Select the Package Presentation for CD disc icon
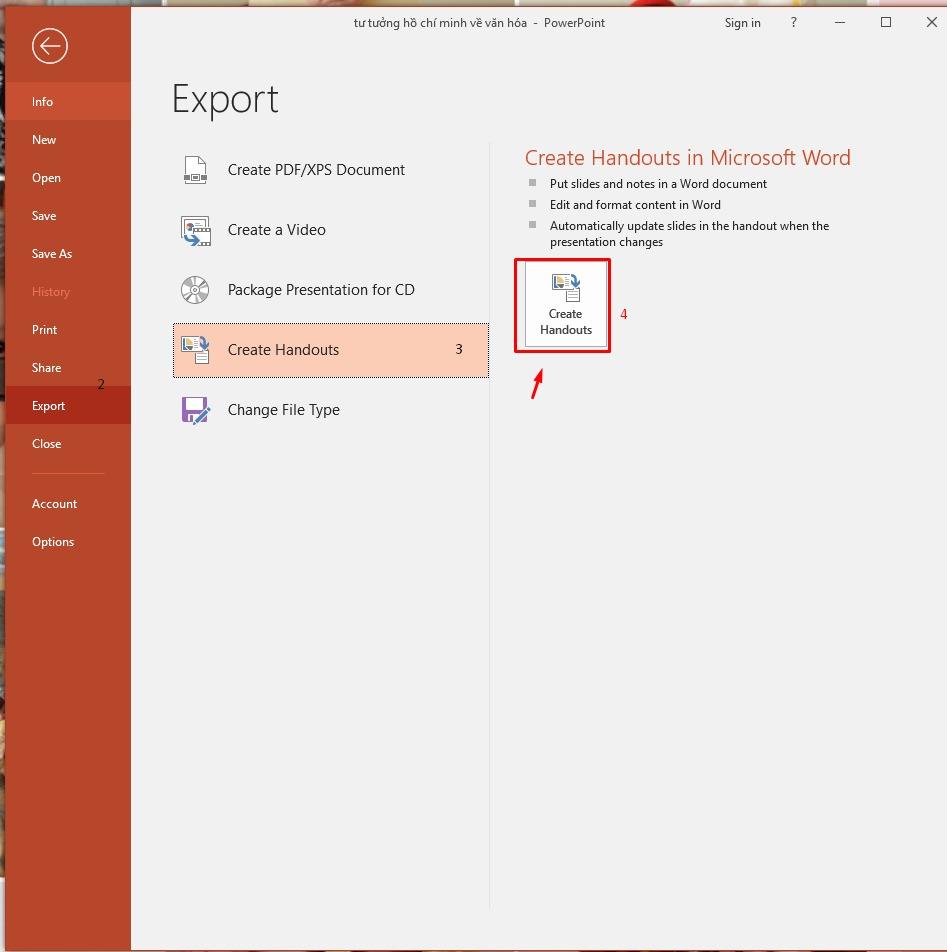Screen dimensions: 947x952 [x=194, y=289]
